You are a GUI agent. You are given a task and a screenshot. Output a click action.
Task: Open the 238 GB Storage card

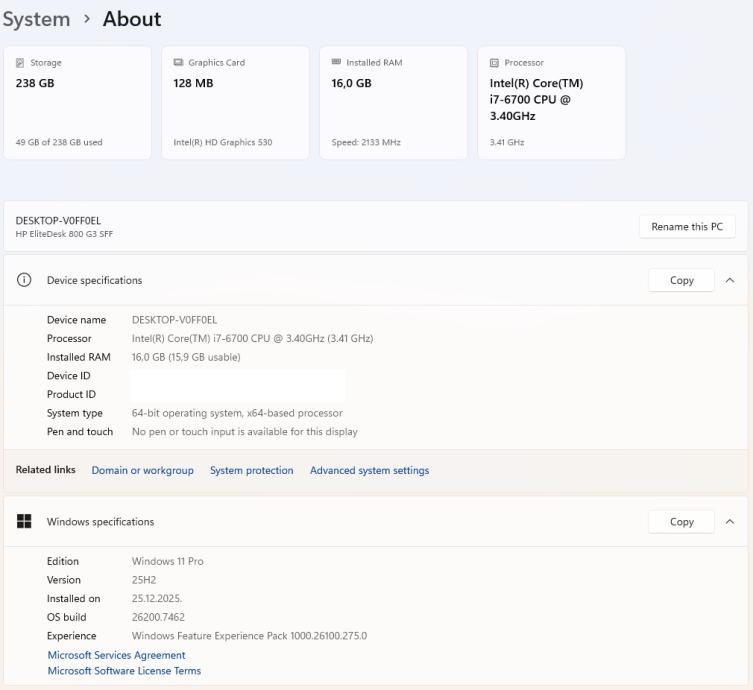pyautogui.click(x=77, y=102)
